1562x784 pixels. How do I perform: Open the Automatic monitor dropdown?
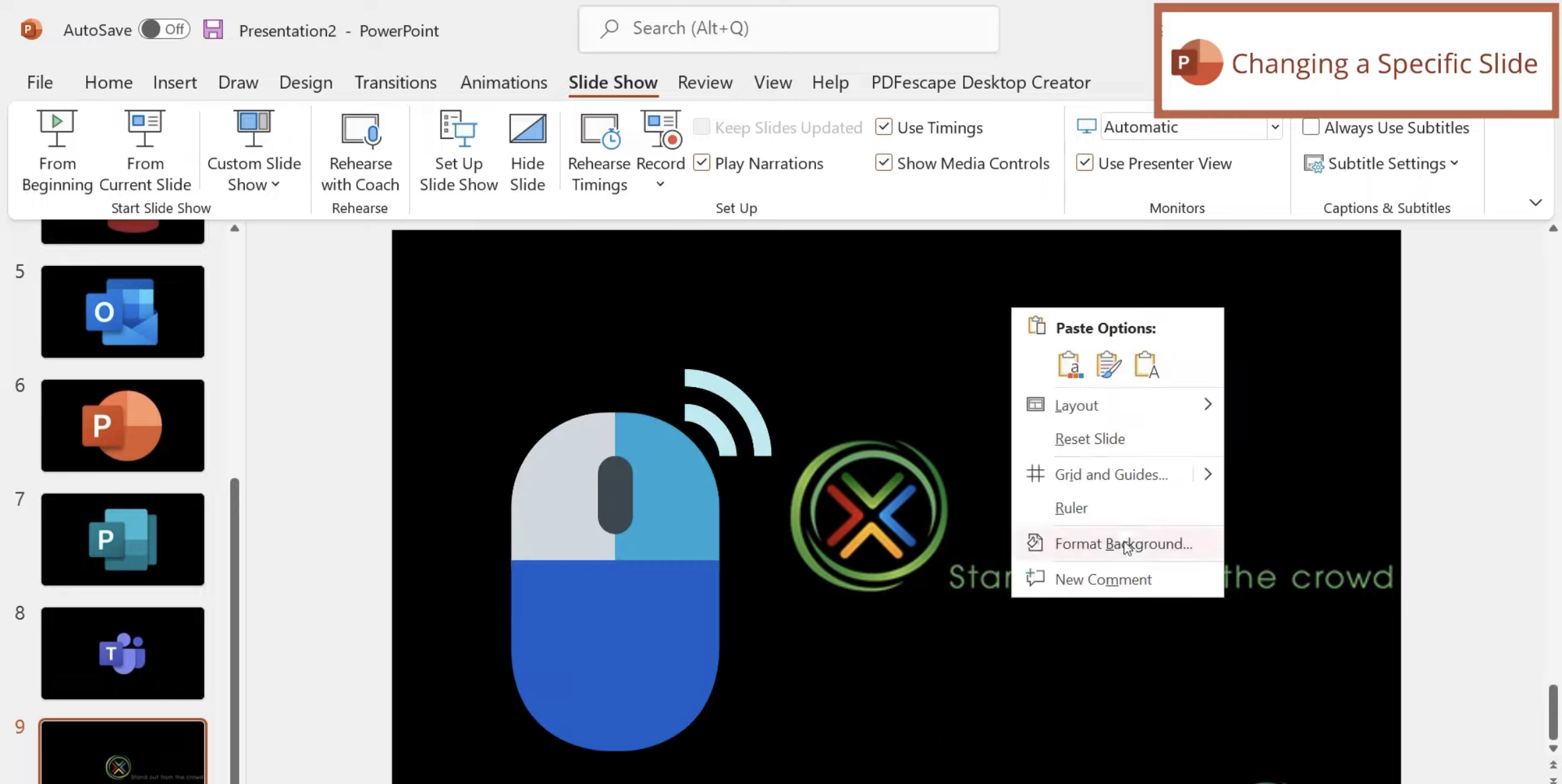tap(1275, 127)
